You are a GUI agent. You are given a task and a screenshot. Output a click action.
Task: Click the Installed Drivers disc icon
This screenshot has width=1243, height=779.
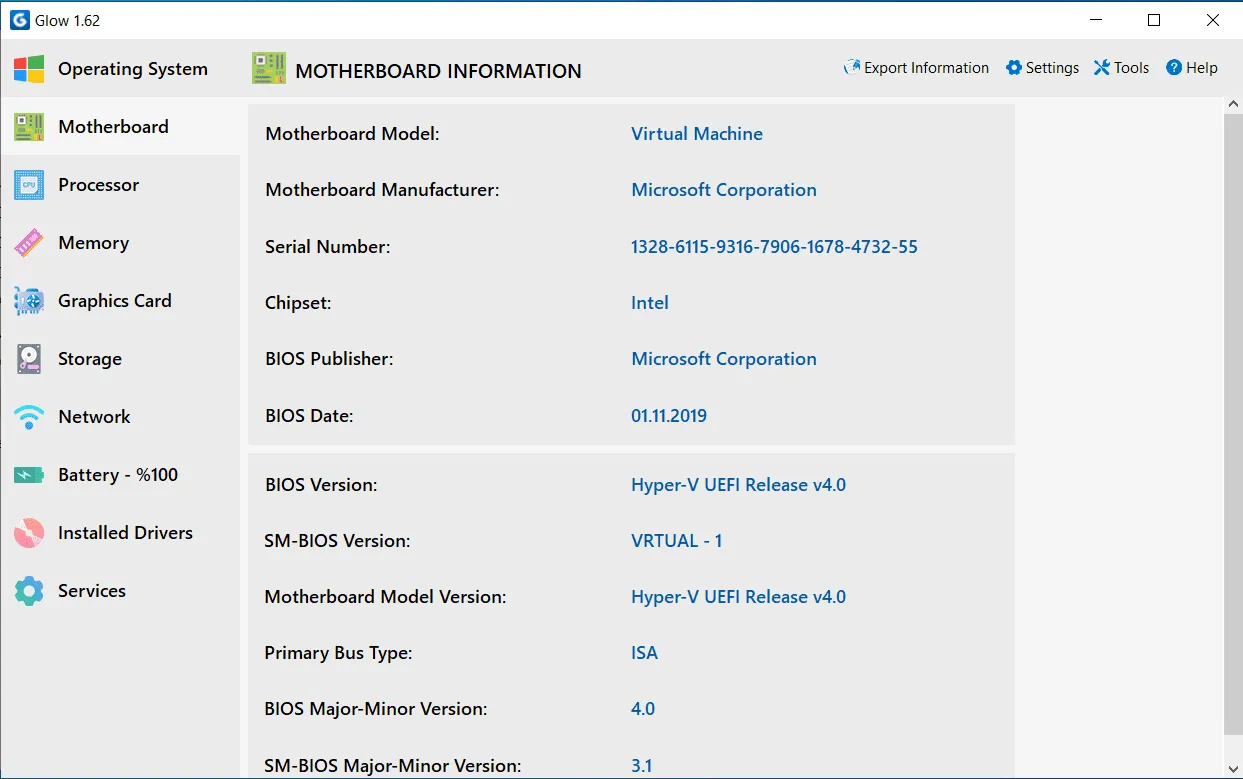pyautogui.click(x=29, y=533)
